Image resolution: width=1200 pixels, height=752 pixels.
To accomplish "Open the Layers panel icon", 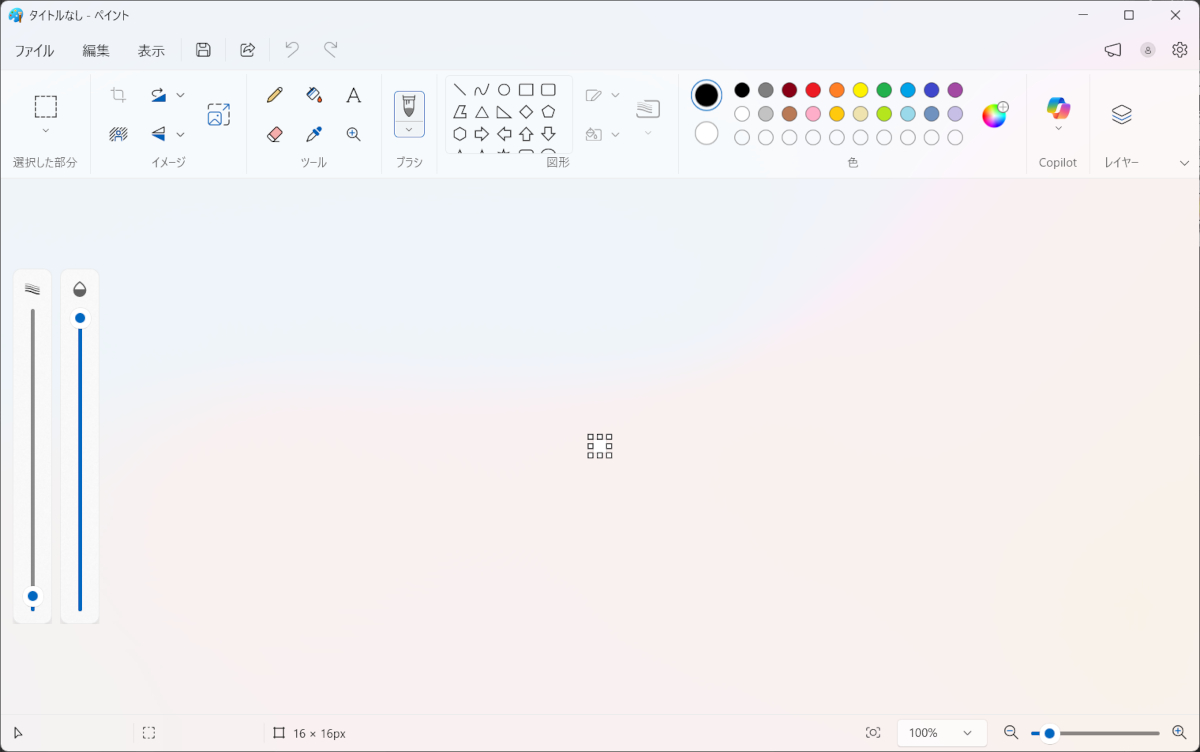I will point(1122,114).
